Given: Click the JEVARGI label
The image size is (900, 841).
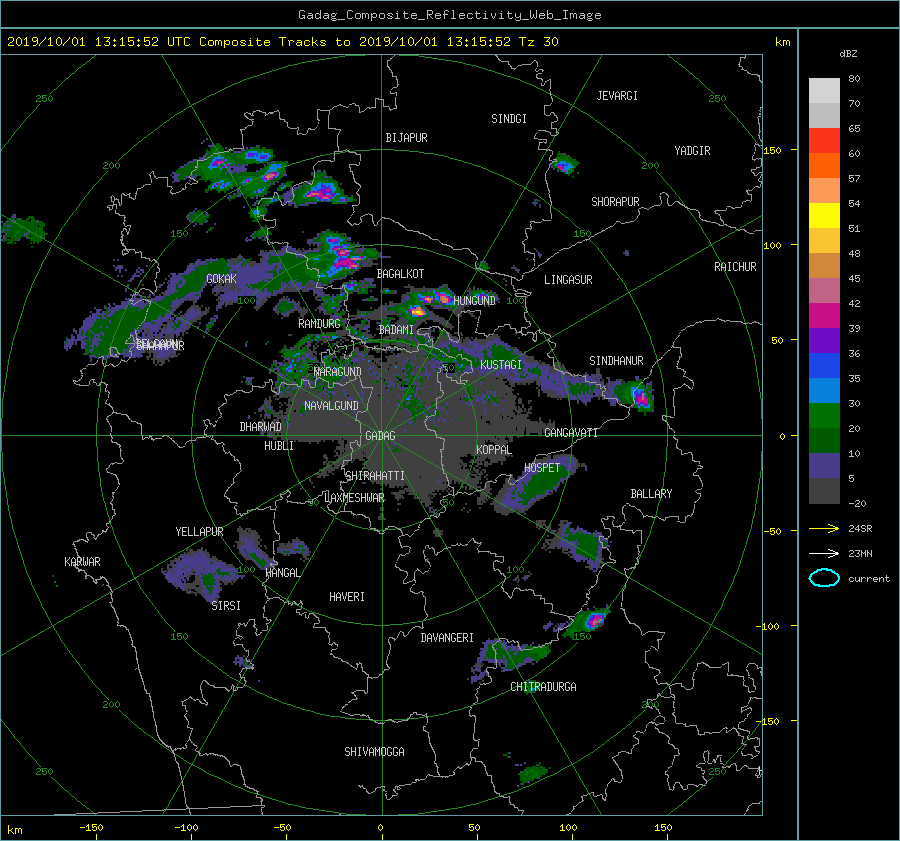Looking at the screenshot, I should (x=617, y=96).
